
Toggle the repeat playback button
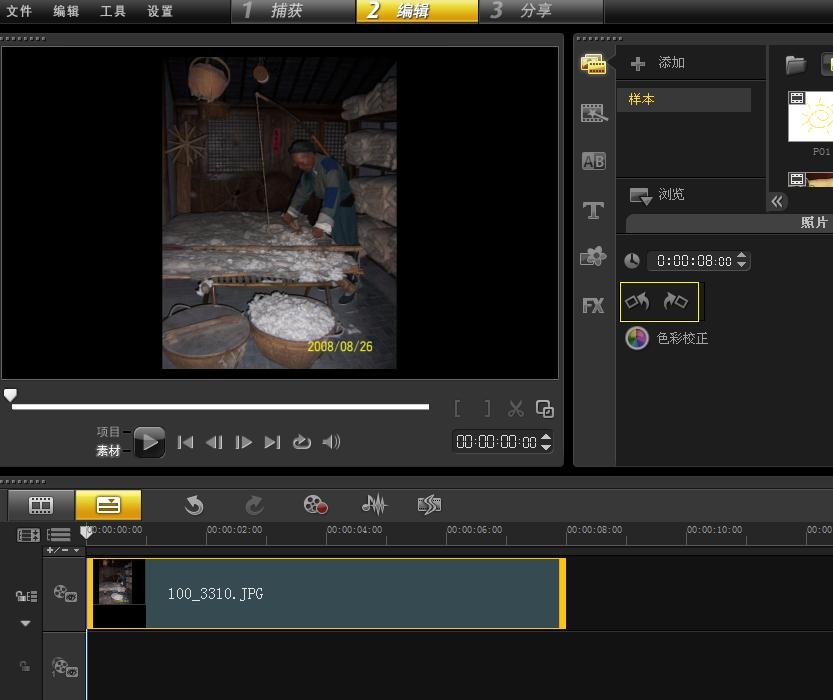point(302,442)
